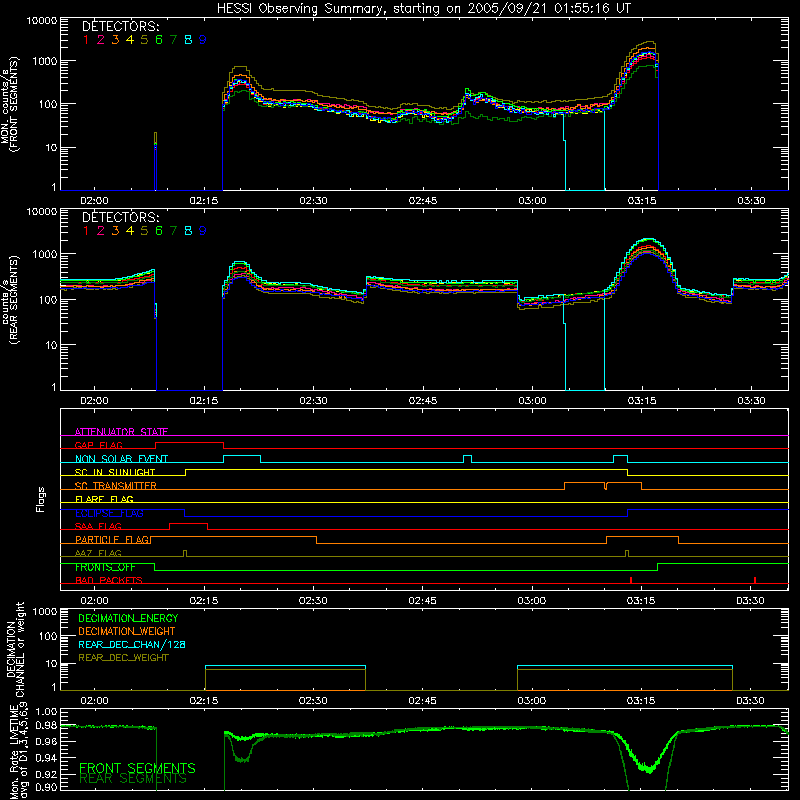The image size is (800, 800).
Task: Click 1.00 tick label on livetime axis
Action: tap(47, 712)
